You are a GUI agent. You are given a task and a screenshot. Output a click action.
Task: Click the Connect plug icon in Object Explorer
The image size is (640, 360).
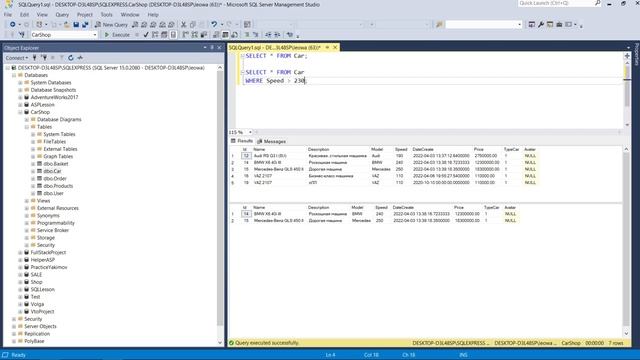[x=35, y=58]
